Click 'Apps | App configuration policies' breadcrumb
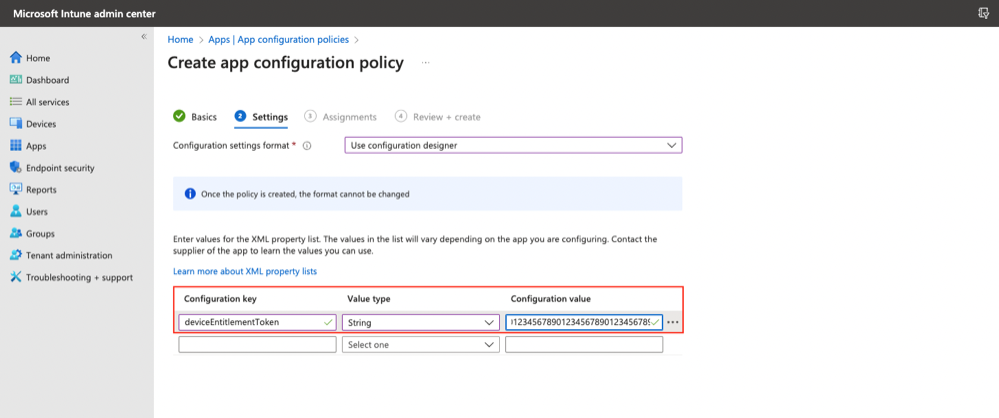 pyautogui.click(x=278, y=40)
